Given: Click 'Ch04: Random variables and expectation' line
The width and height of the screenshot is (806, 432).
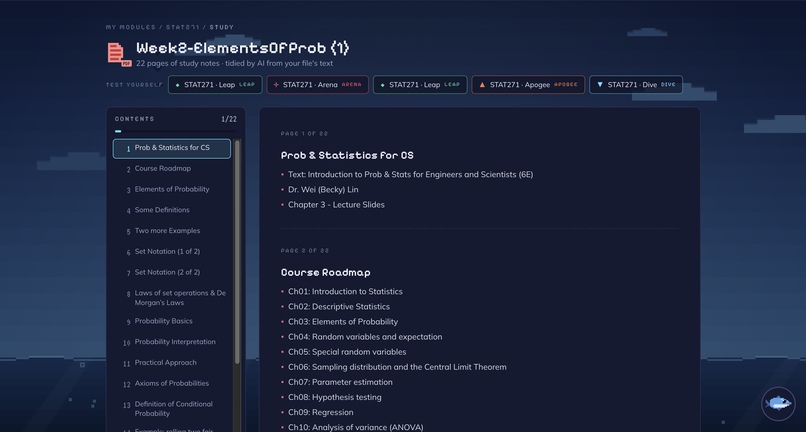Looking at the screenshot, I should 365,337.
